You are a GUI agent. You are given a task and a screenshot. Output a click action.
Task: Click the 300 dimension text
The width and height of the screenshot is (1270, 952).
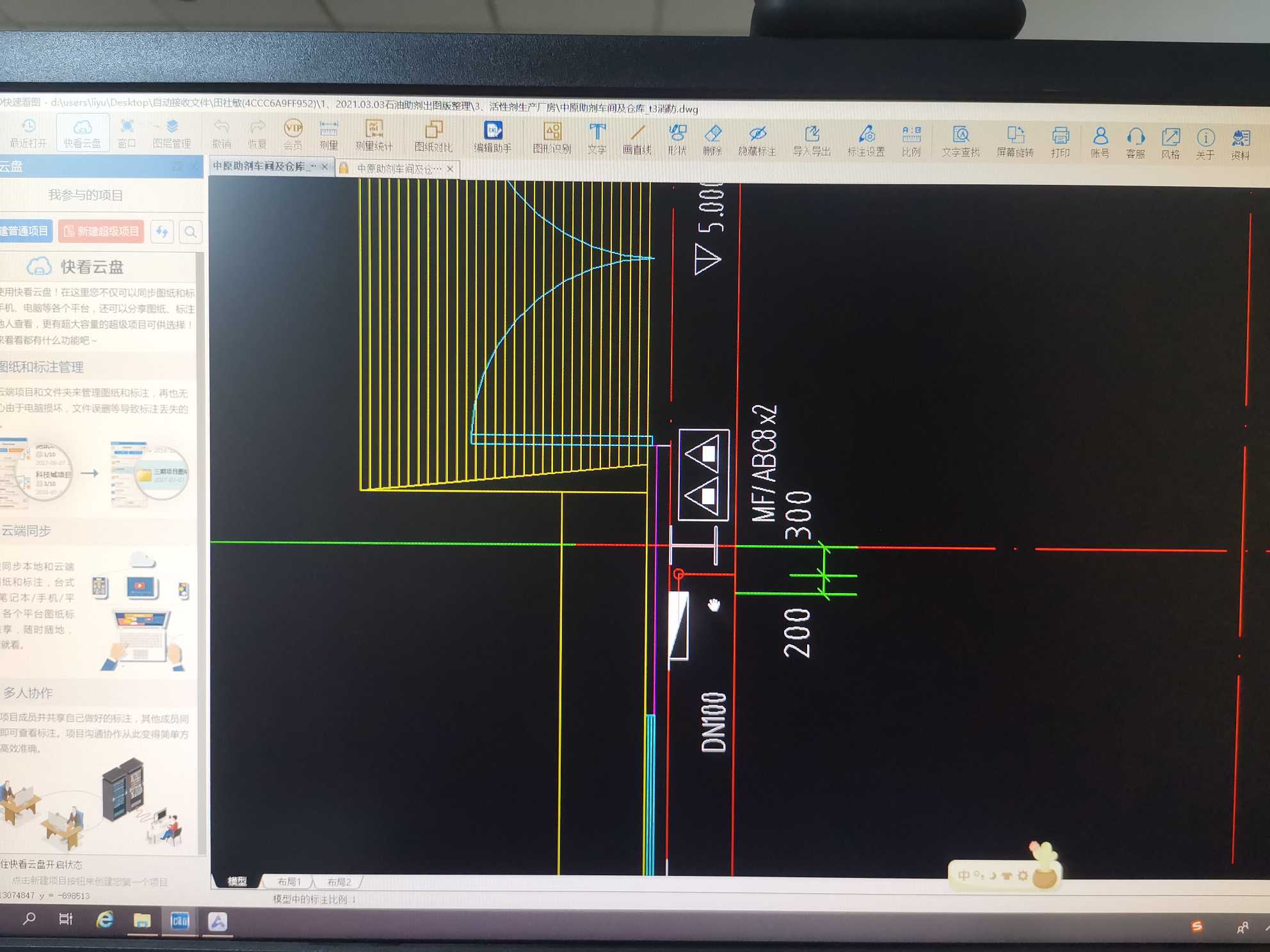[x=798, y=516]
